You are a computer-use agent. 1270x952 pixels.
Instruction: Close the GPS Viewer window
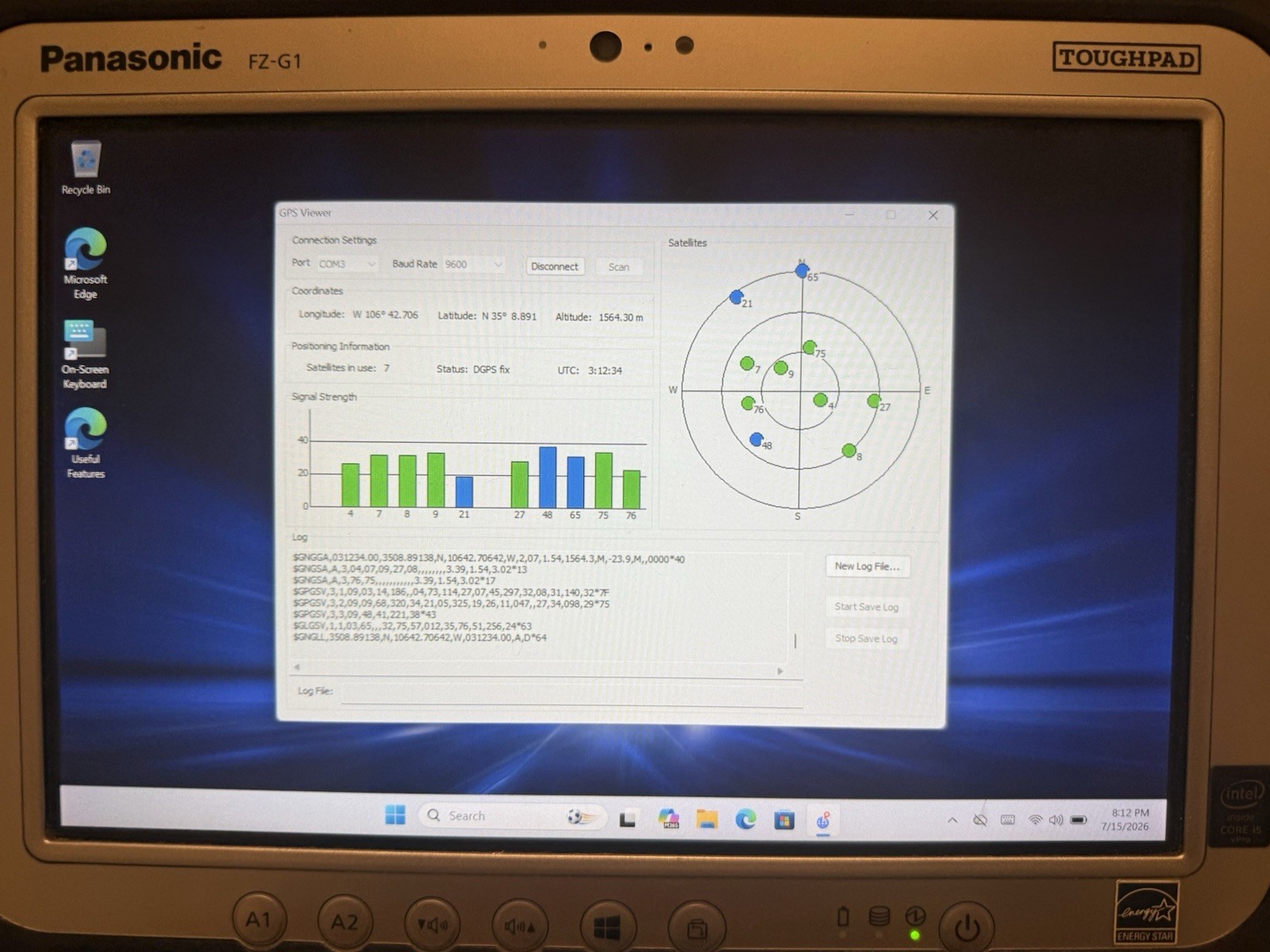pyautogui.click(x=933, y=215)
